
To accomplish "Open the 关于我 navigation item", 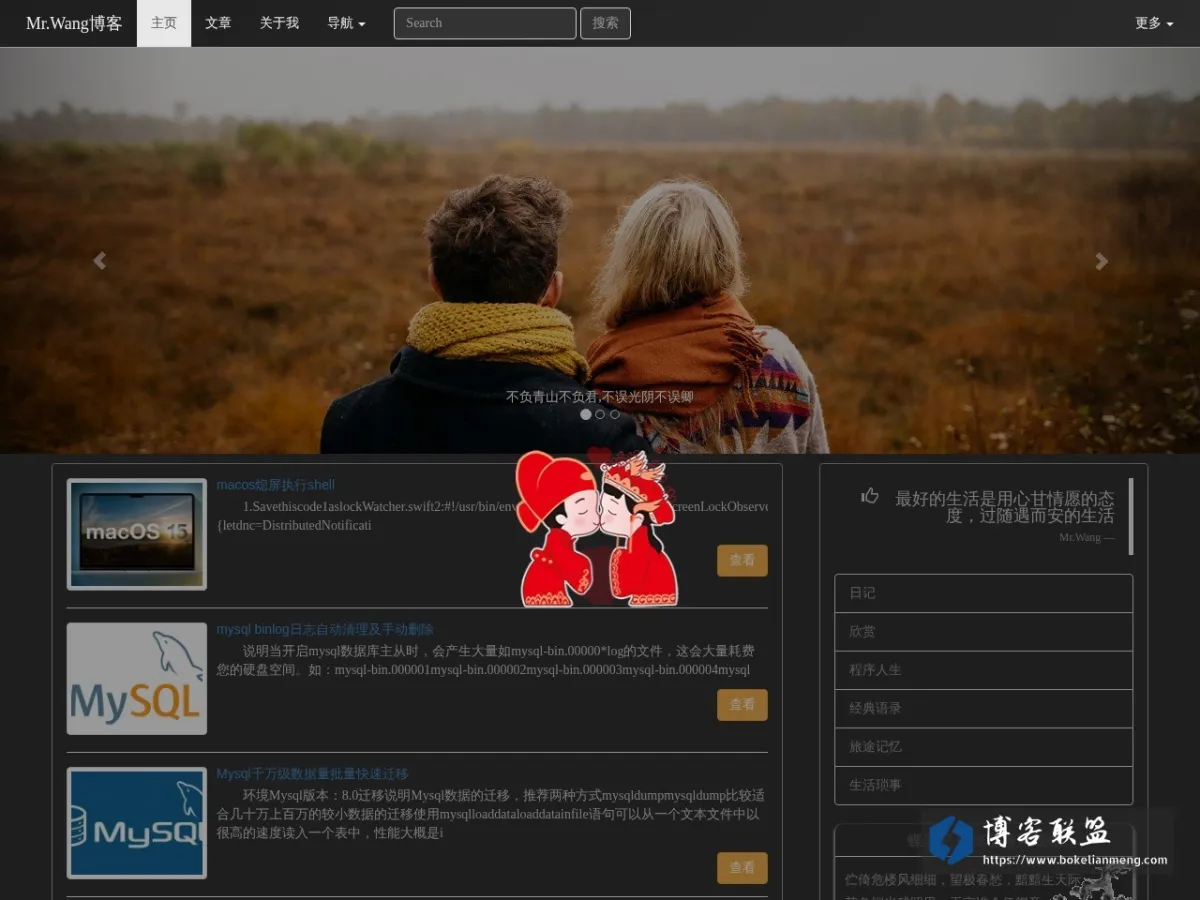I will pyautogui.click(x=279, y=23).
